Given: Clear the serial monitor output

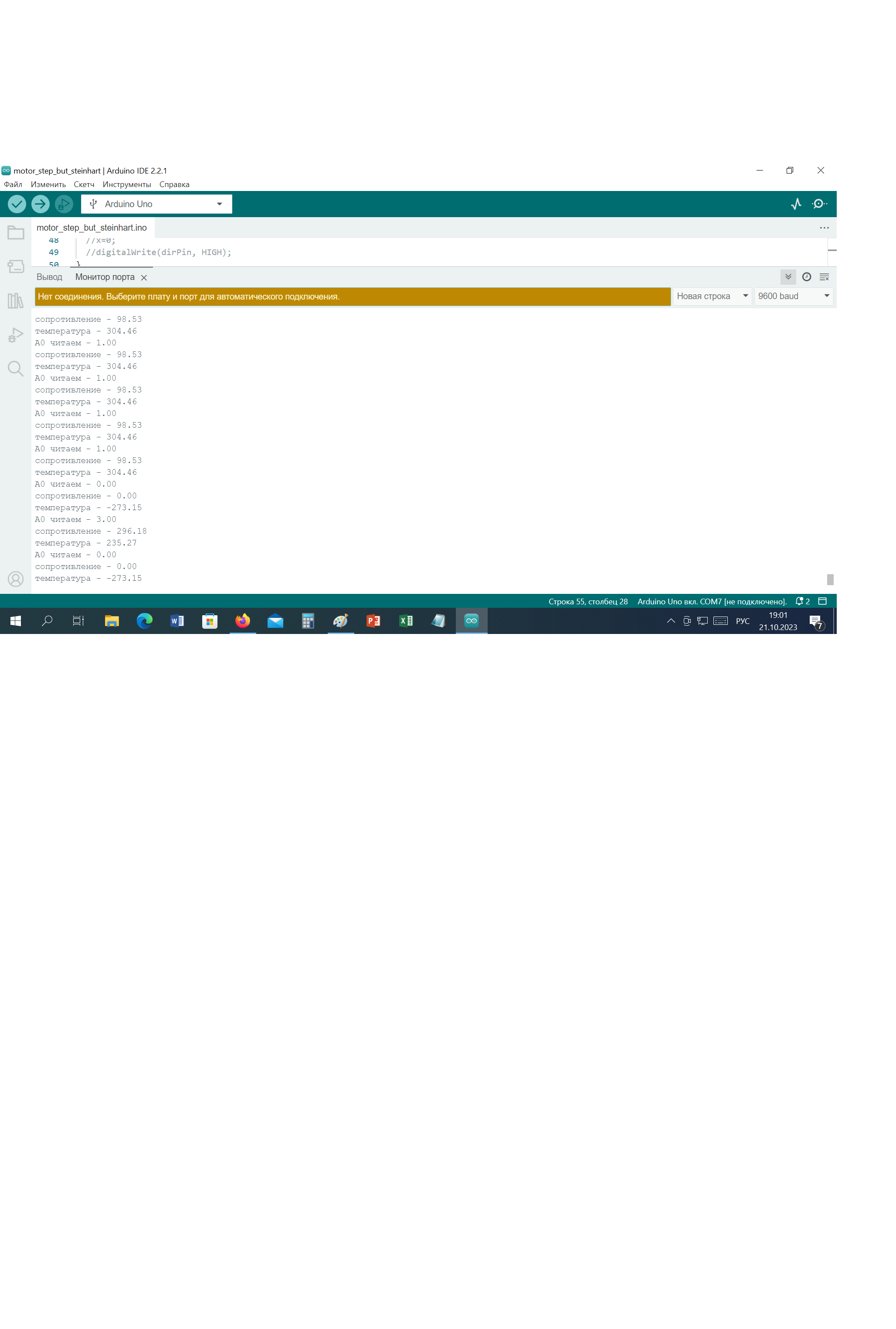Looking at the screenshot, I should (824, 277).
